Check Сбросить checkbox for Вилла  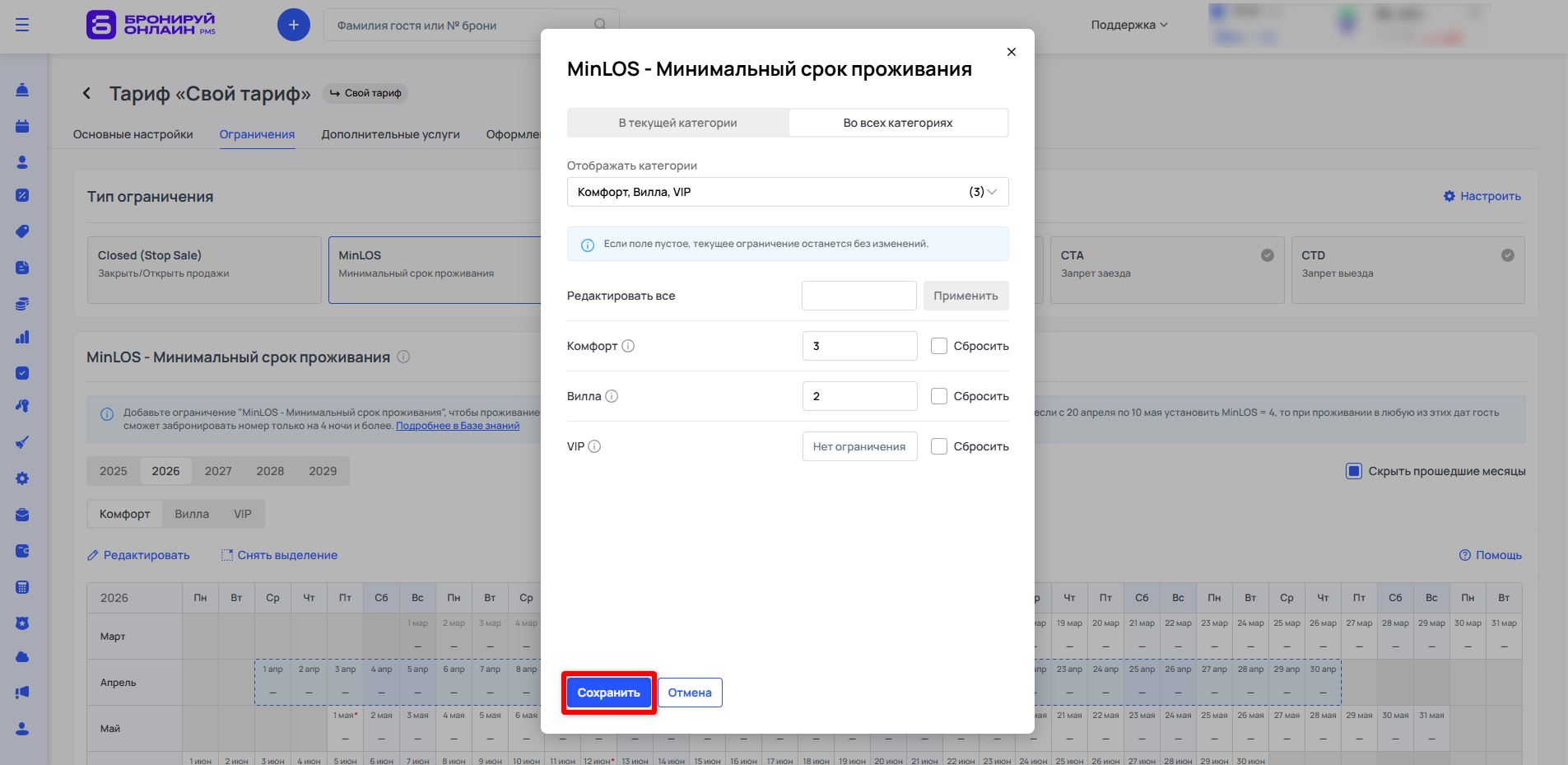(939, 396)
